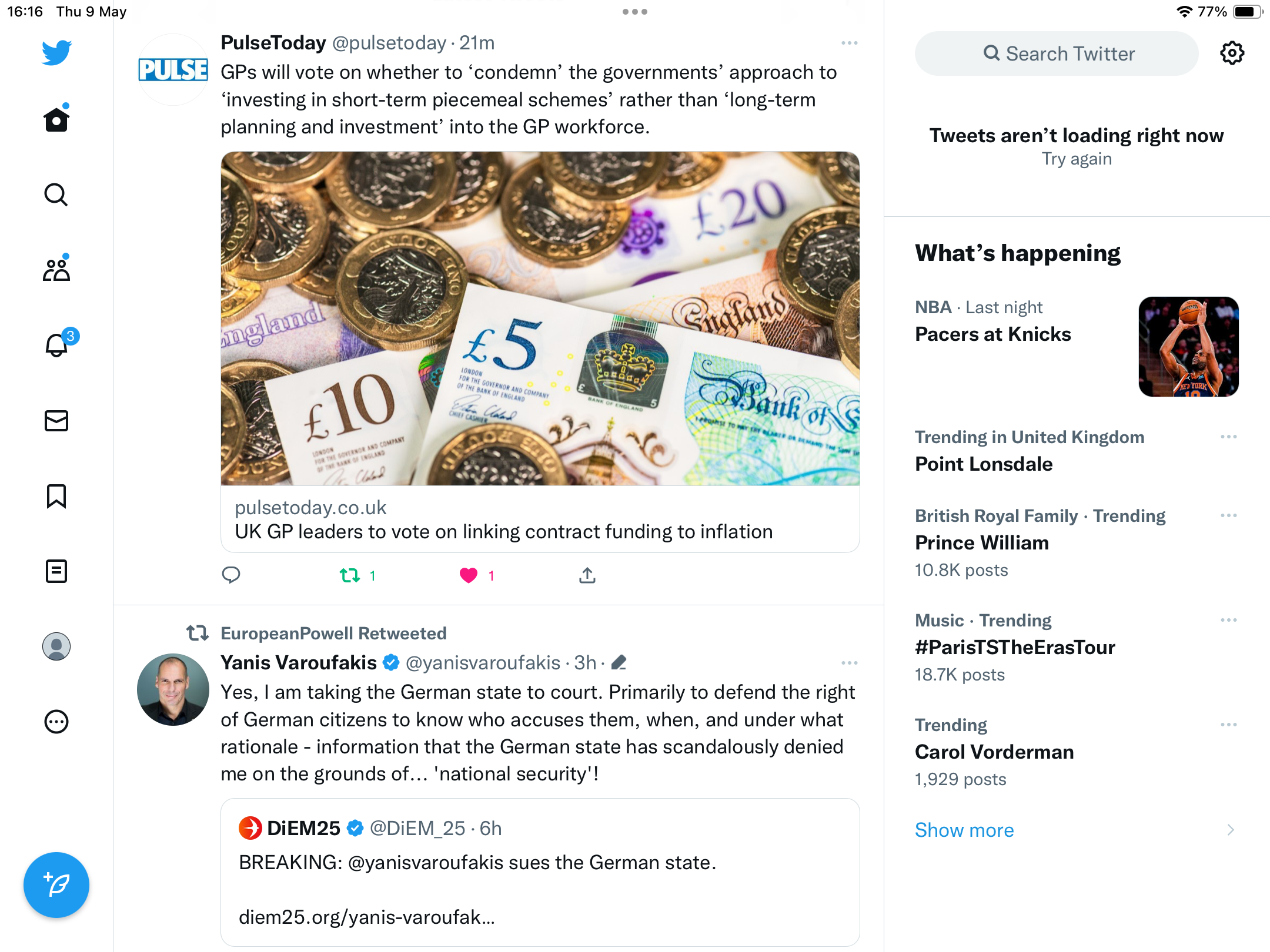This screenshot has height=952, width=1270.
Task: Open the Bookmarks icon
Action: 56,496
